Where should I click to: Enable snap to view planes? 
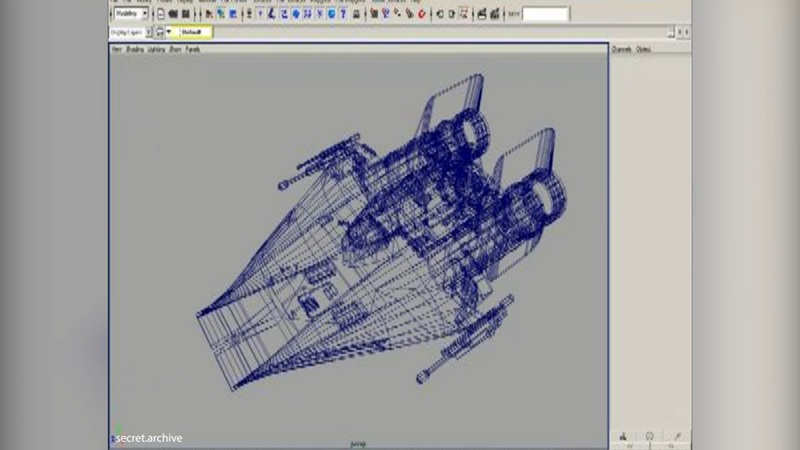410,14
